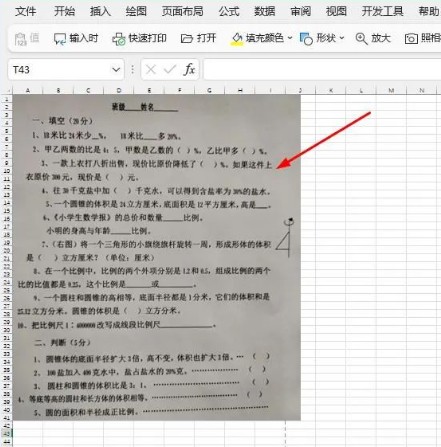Expand the Name Box dropdown arrow
This screenshot has height=447, width=441.
116,70
